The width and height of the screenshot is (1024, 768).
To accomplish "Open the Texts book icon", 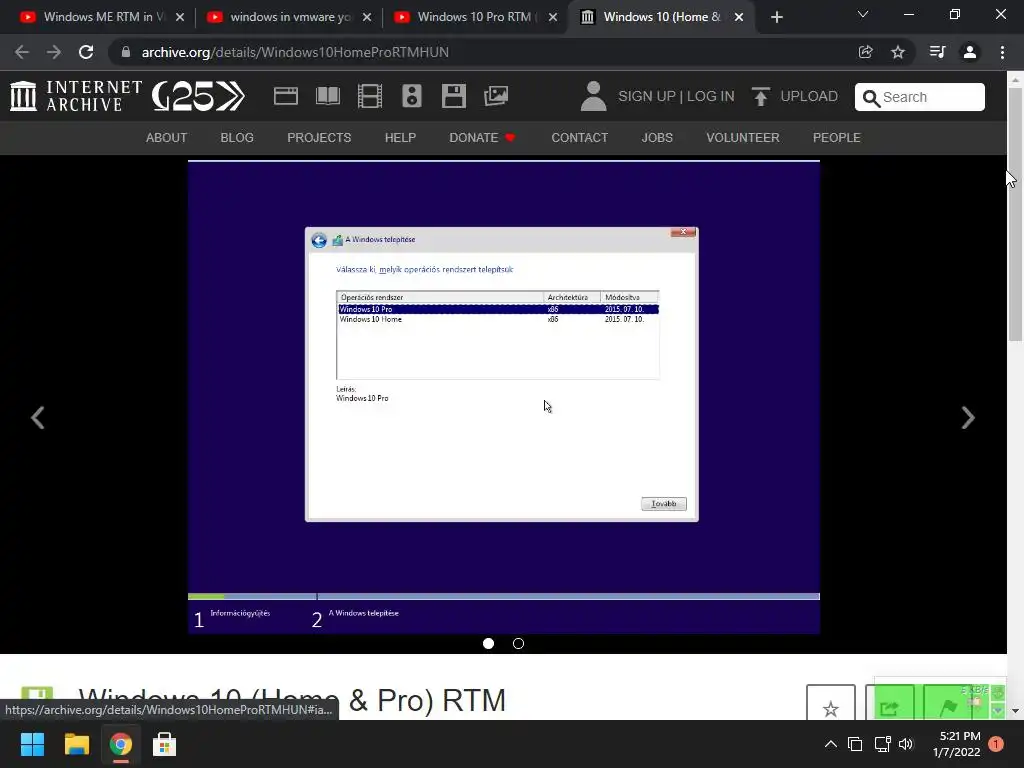I will pyautogui.click(x=327, y=96).
